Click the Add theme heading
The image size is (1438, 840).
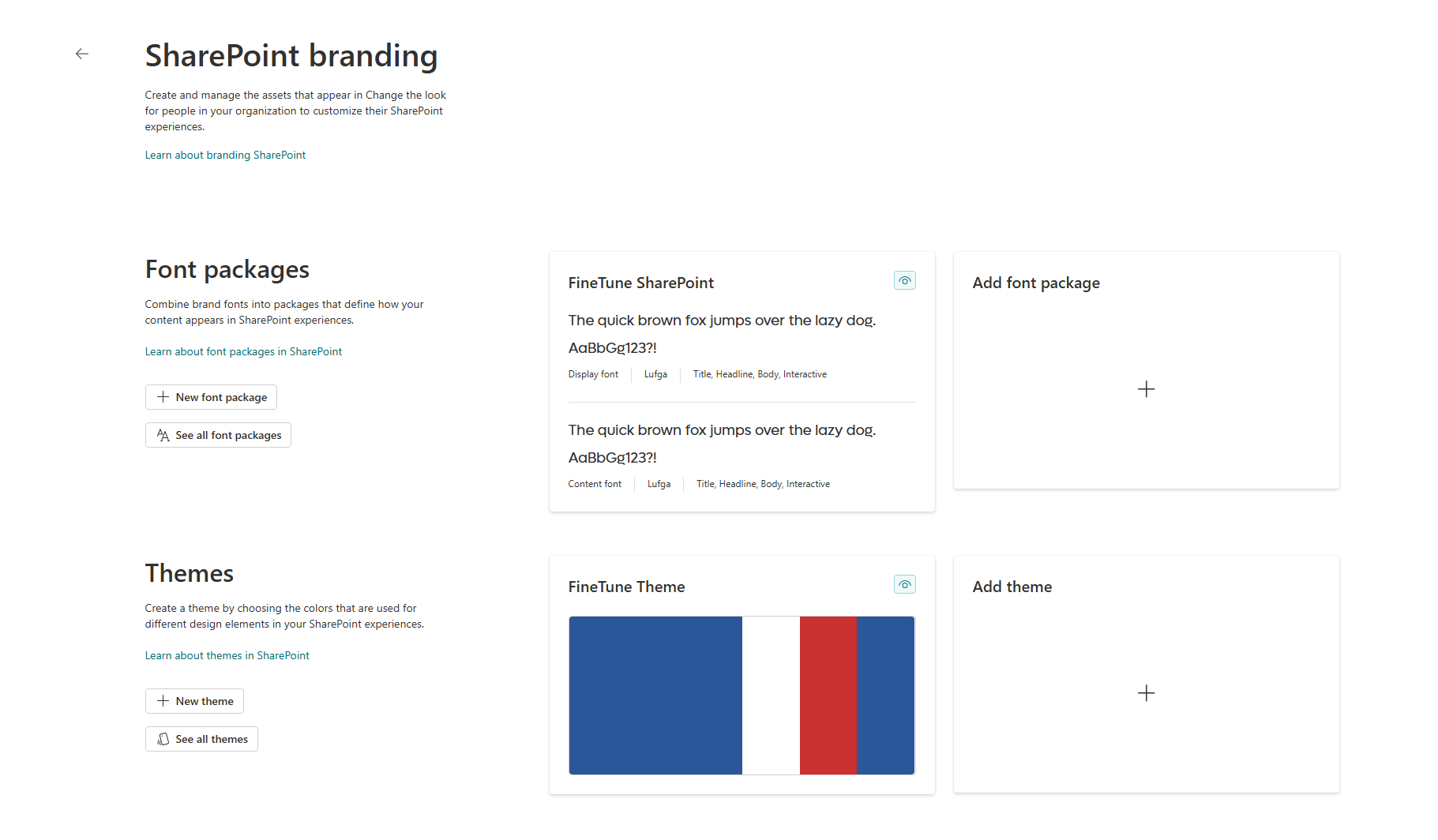coord(1012,587)
